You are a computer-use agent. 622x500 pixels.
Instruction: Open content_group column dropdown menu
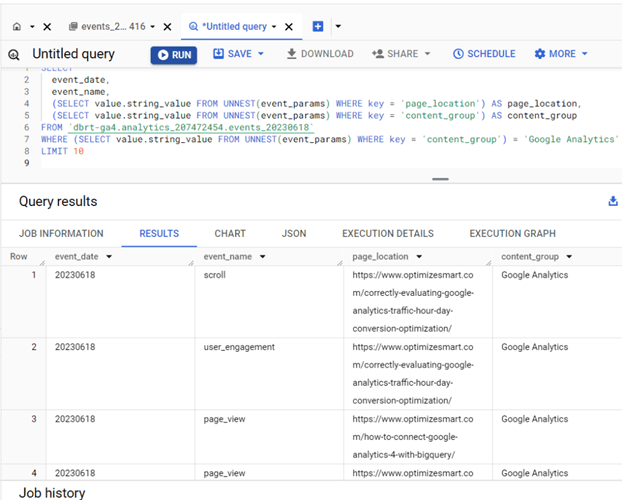pyautogui.click(x=569, y=257)
